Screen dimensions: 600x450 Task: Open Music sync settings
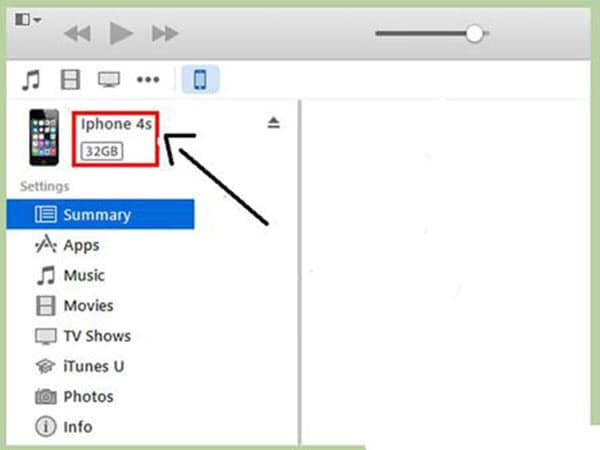click(70, 275)
